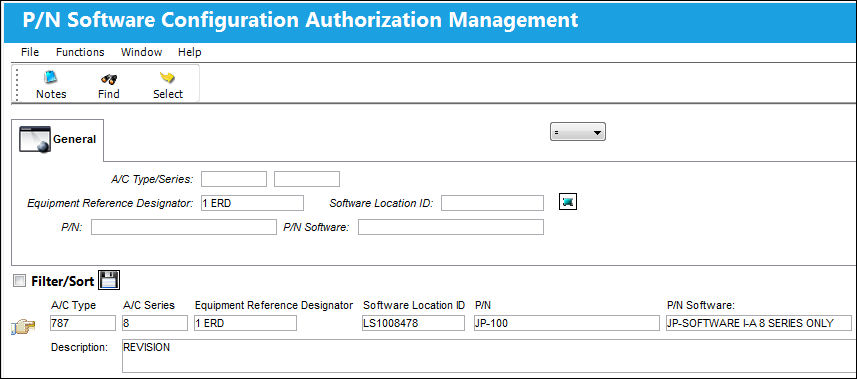Open the Help menu
857x379 pixels.
click(190, 53)
